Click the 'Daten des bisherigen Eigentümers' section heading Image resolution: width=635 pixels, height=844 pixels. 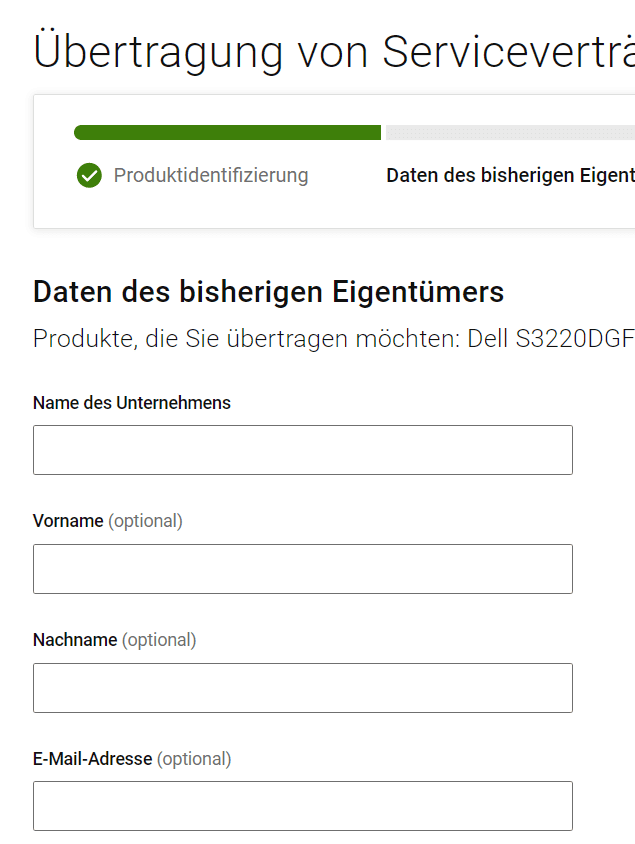click(268, 292)
